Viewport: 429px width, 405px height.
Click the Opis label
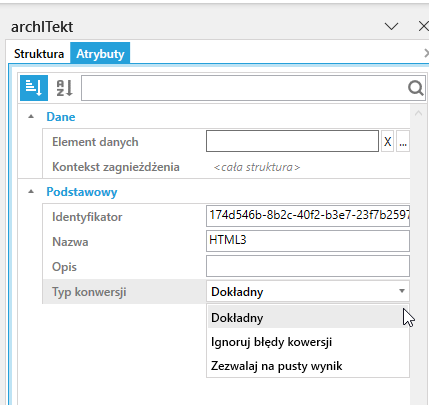coord(64,267)
